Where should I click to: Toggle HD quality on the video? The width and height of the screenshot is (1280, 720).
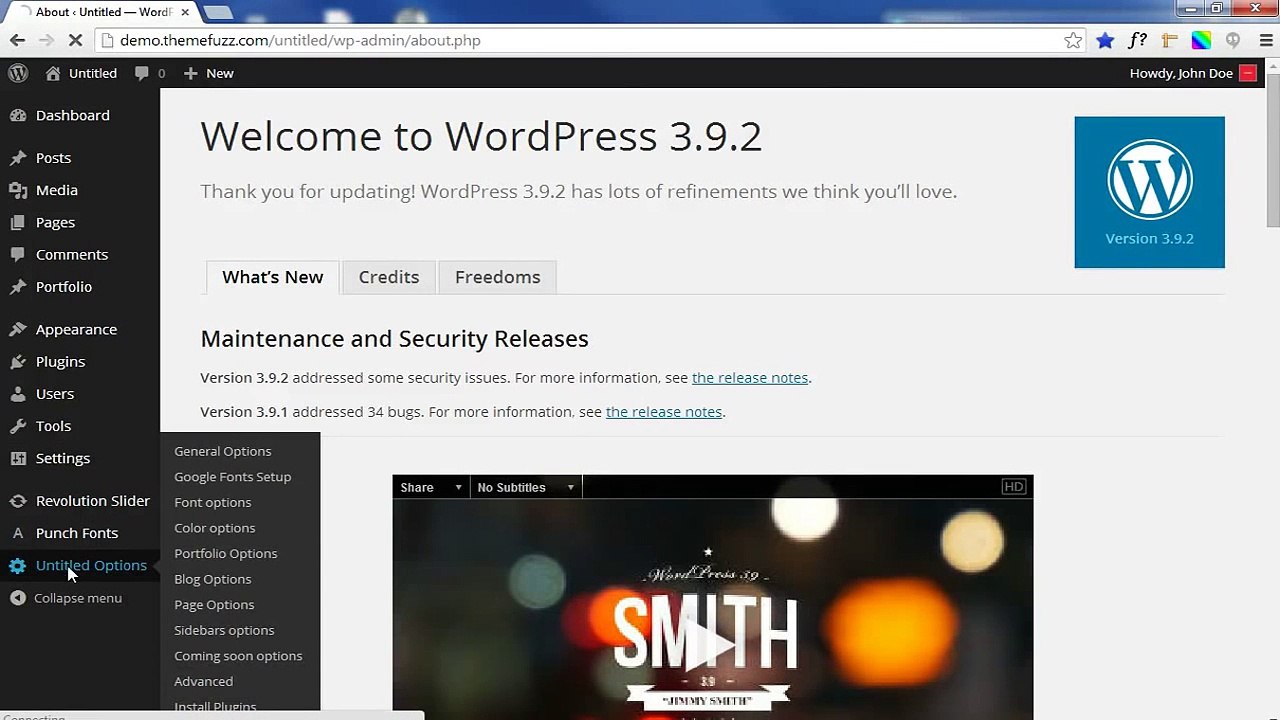point(1014,487)
